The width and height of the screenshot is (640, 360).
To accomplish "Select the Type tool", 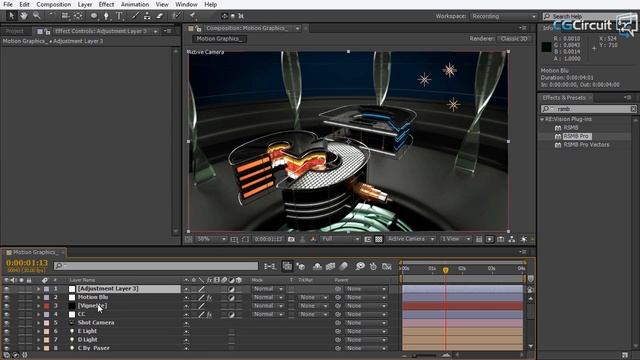I will [x=119, y=16].
